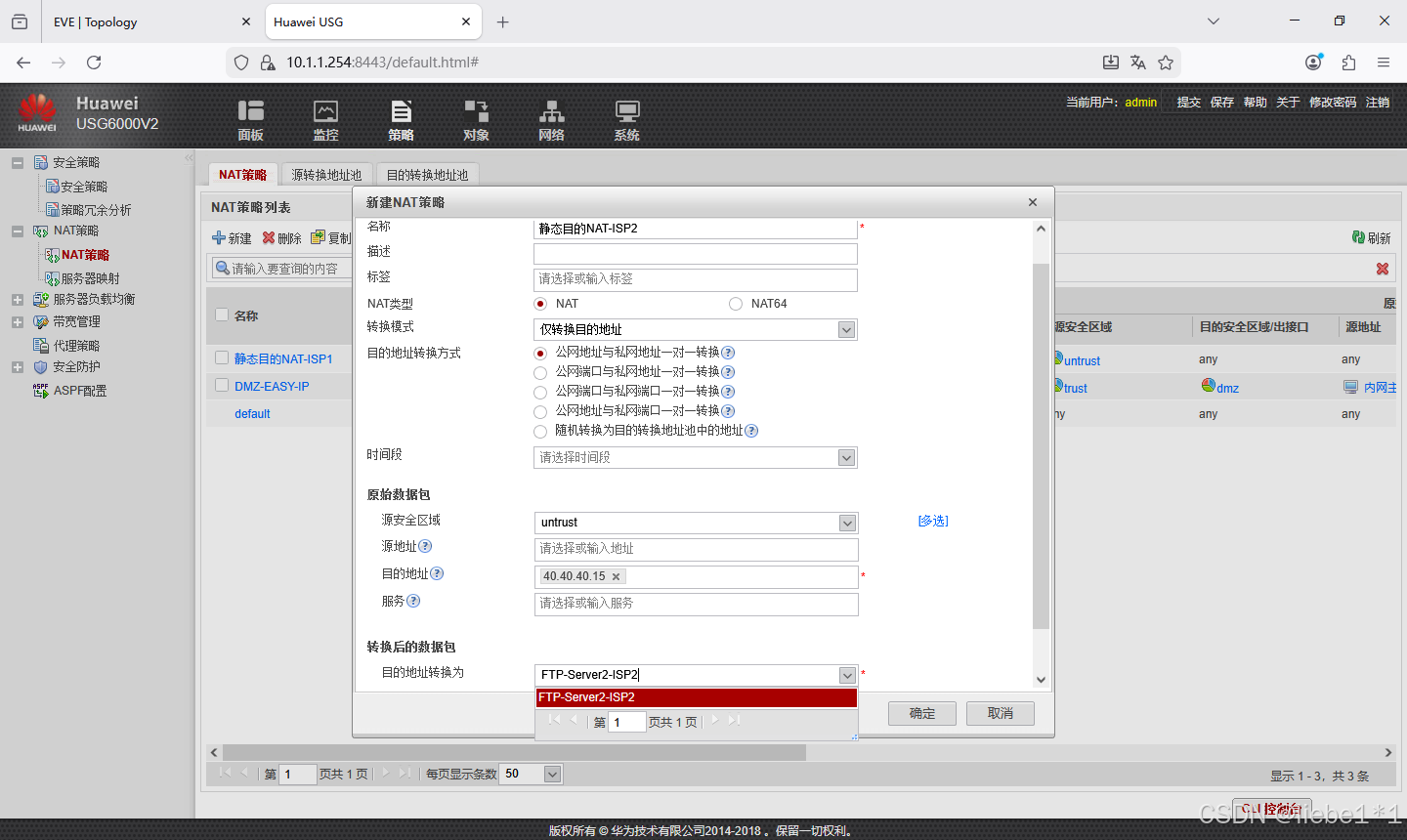
Task: Bookmark this page with star icon
Action: click(1166, 63)
